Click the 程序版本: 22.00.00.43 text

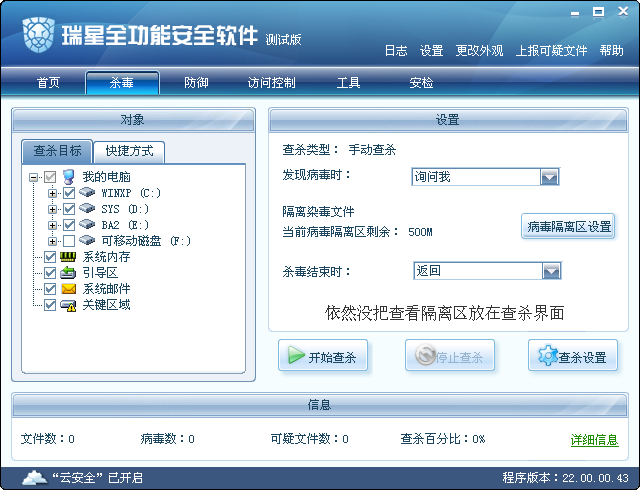point(565,478)
